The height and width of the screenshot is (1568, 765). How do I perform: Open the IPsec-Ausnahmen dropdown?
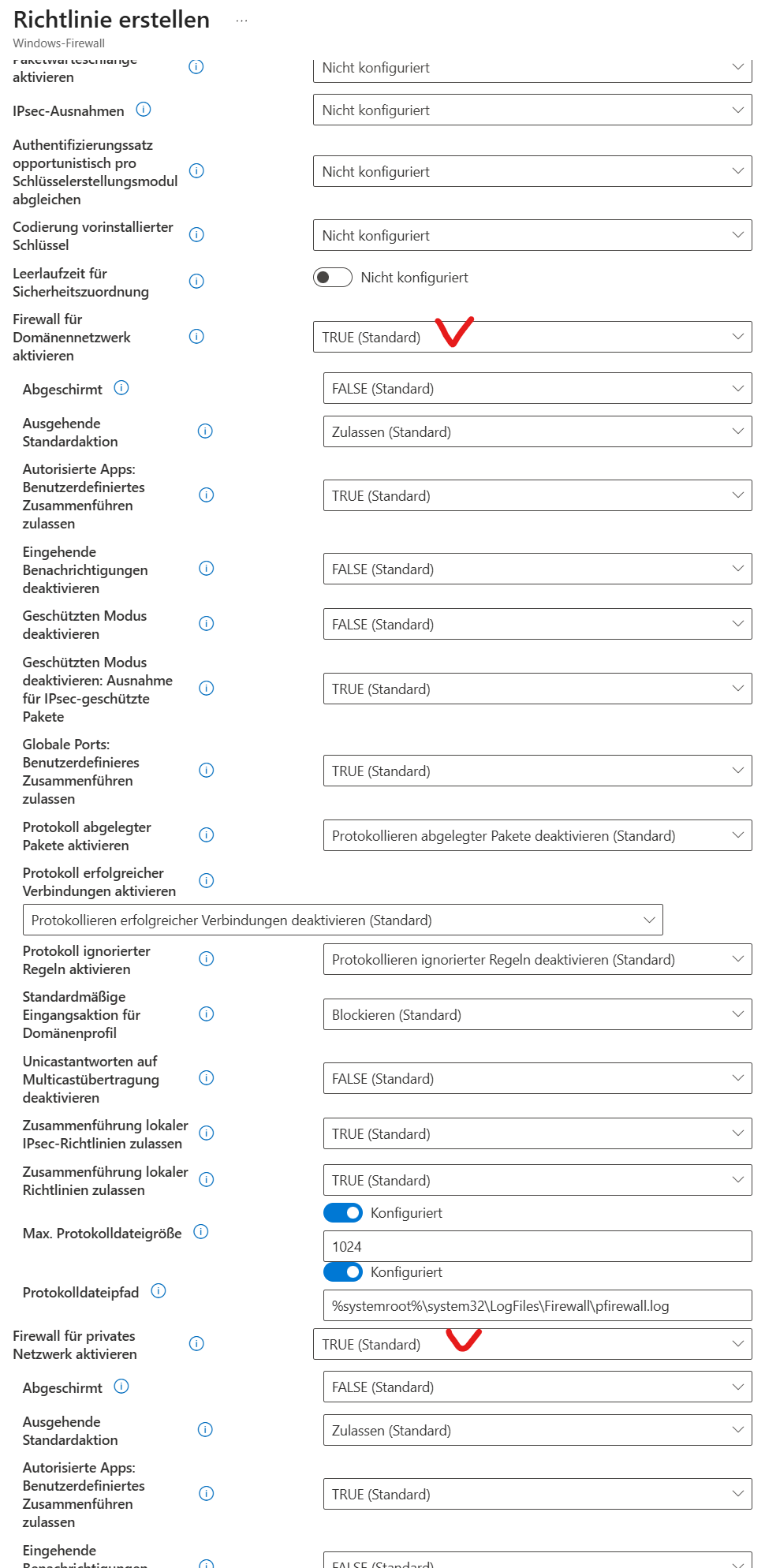(532, 110)
